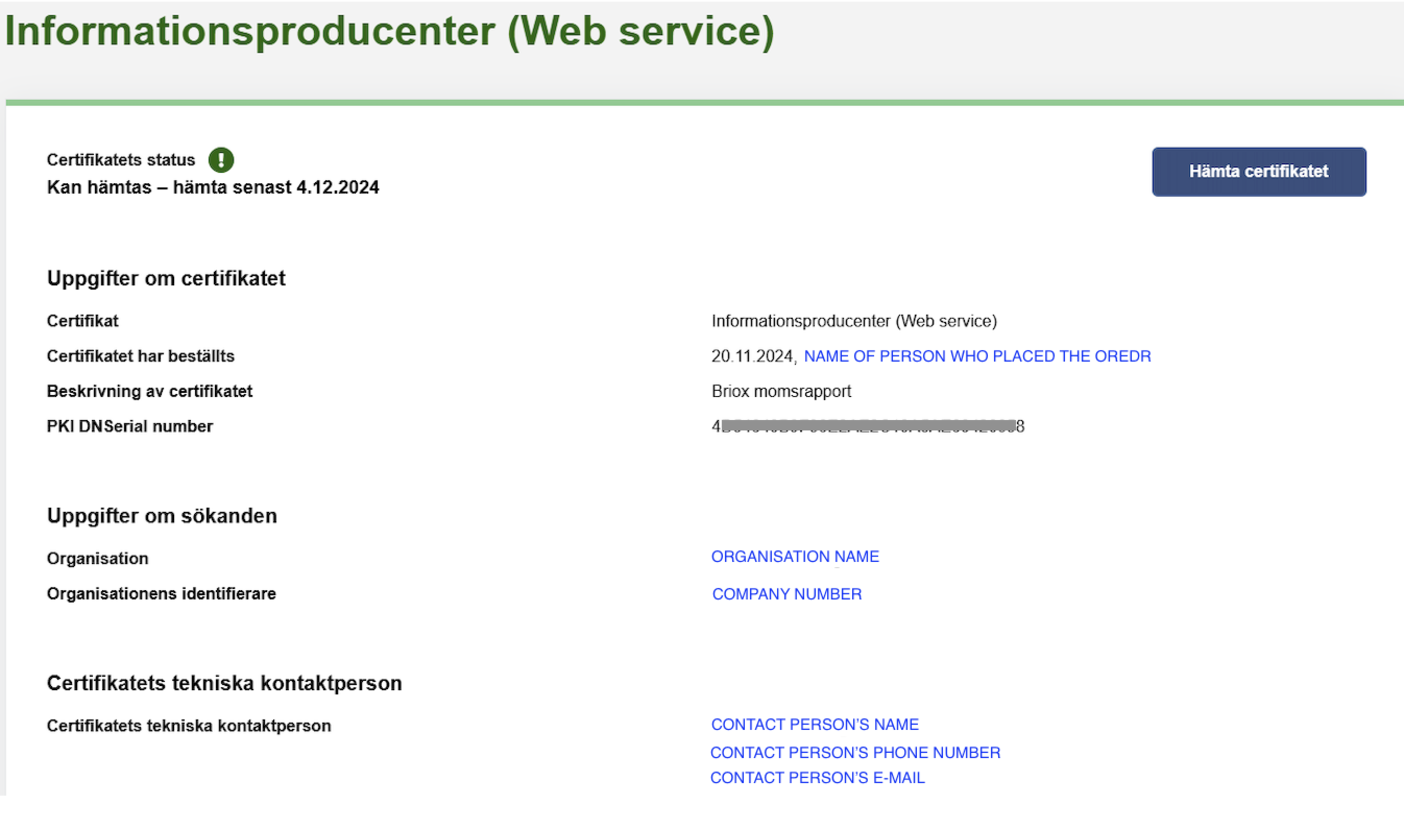Click the Certifikatets status label

121,160
